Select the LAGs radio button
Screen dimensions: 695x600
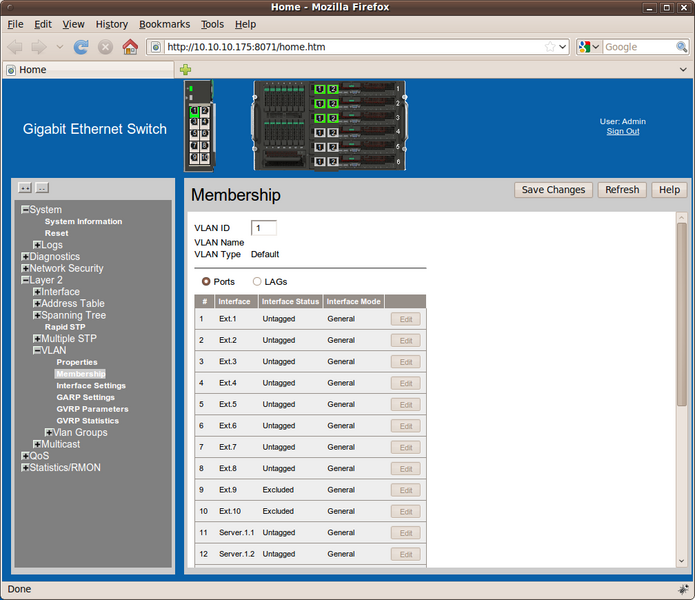click(257, 281)
